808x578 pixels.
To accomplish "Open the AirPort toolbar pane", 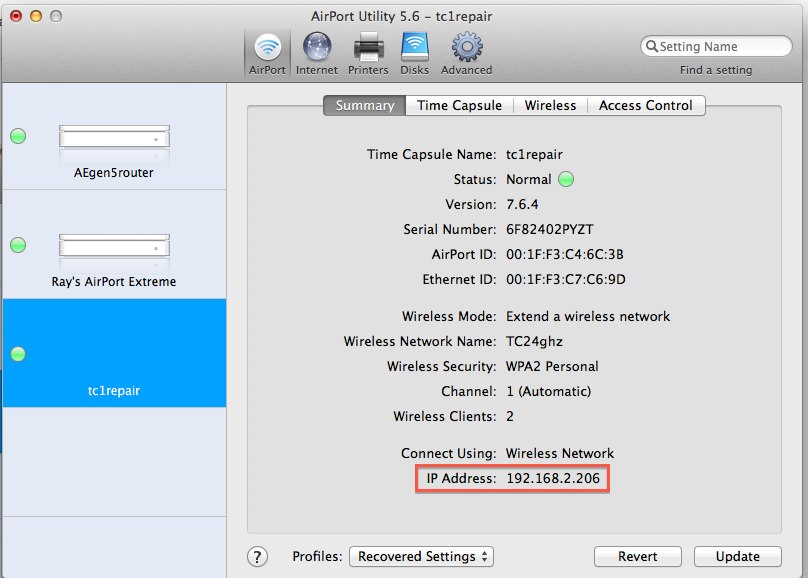I will pyautogui.click(x=267, y=54).
